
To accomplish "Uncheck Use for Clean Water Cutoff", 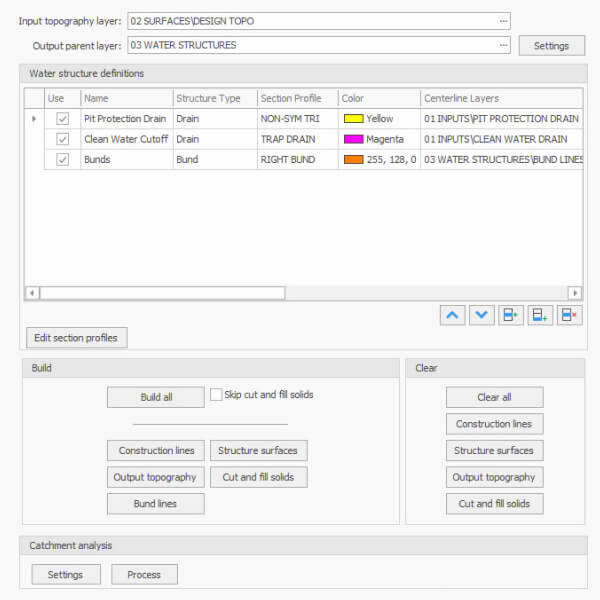I will click(x=62, y=139).
